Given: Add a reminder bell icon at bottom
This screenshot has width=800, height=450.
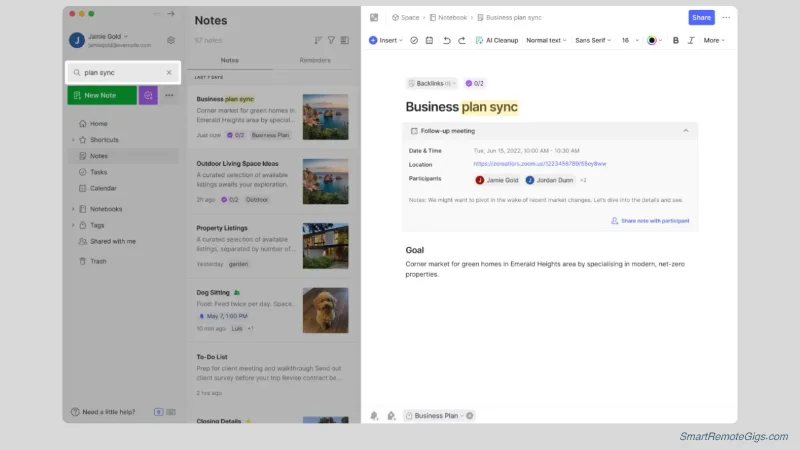Looking at the screenshot, I should click(374, 416).
